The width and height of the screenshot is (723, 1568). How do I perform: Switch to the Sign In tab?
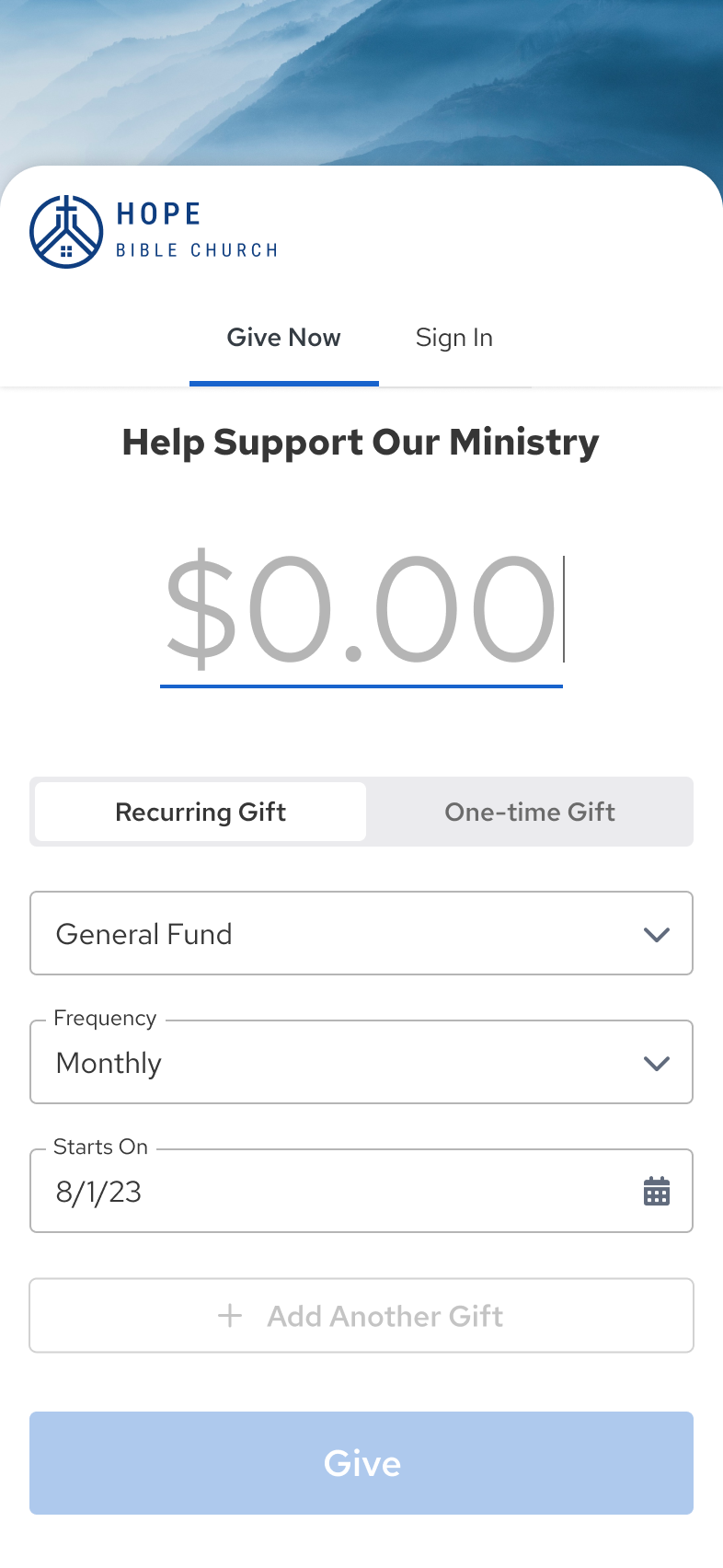tap(454, 338)
